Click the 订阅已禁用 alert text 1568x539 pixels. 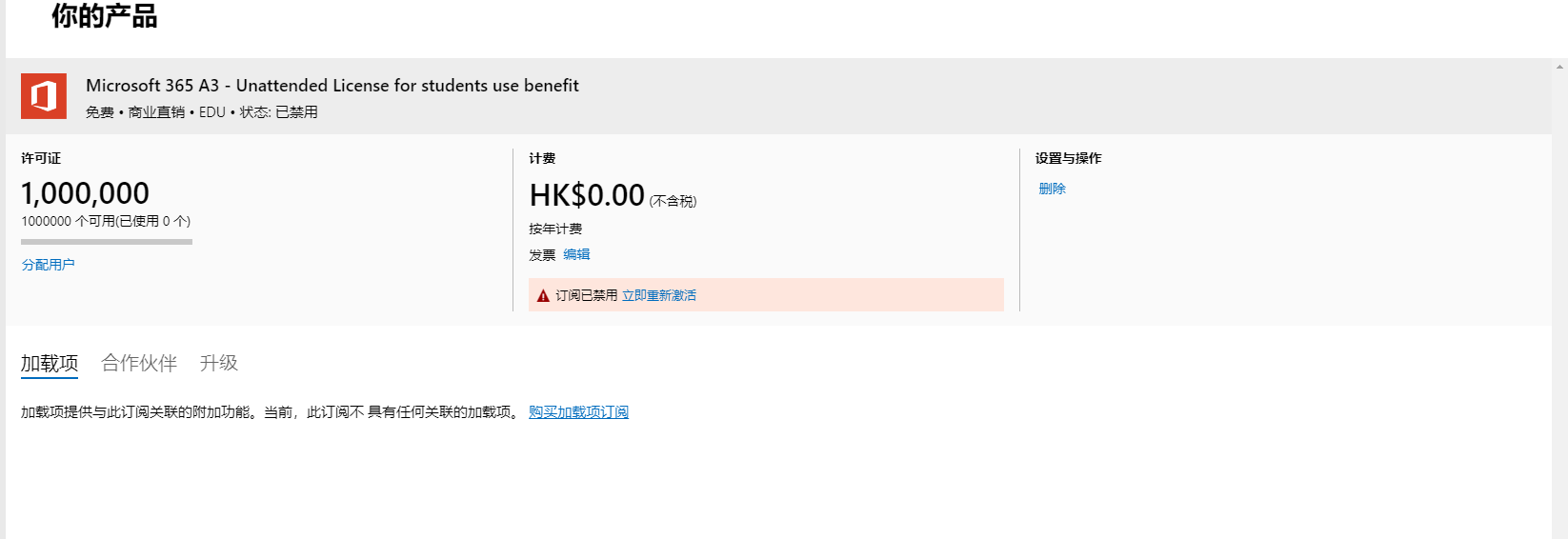pos(586,295)
